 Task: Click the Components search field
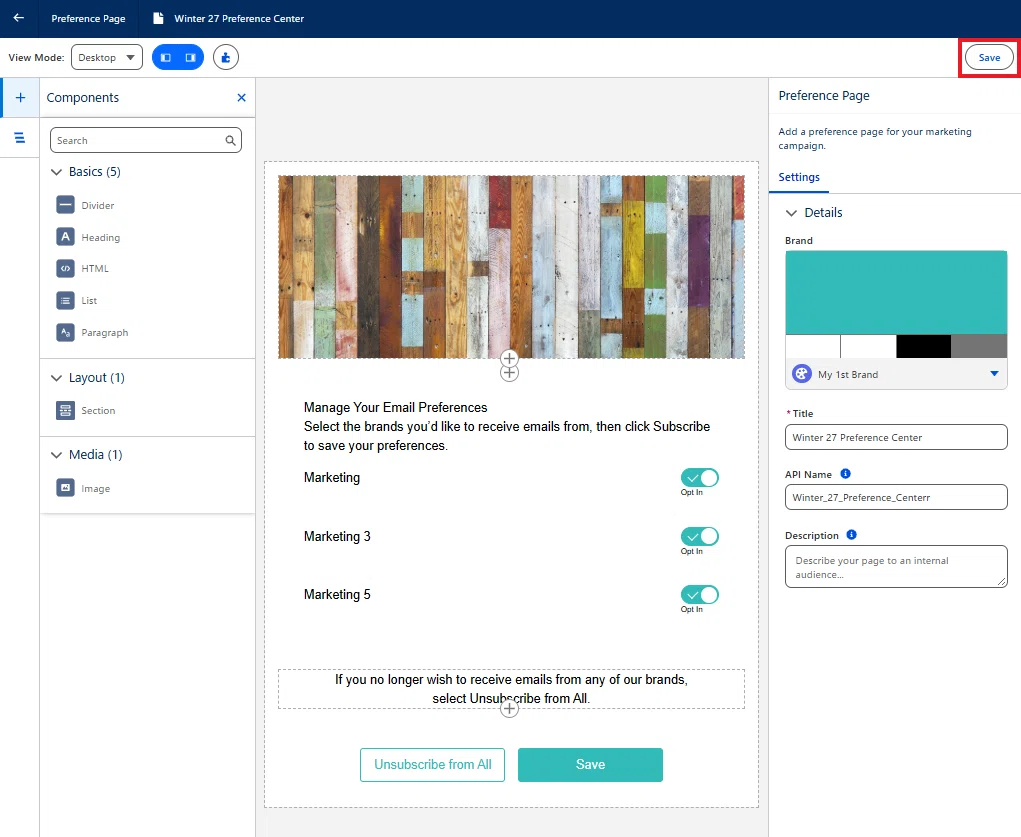[146, 140]
